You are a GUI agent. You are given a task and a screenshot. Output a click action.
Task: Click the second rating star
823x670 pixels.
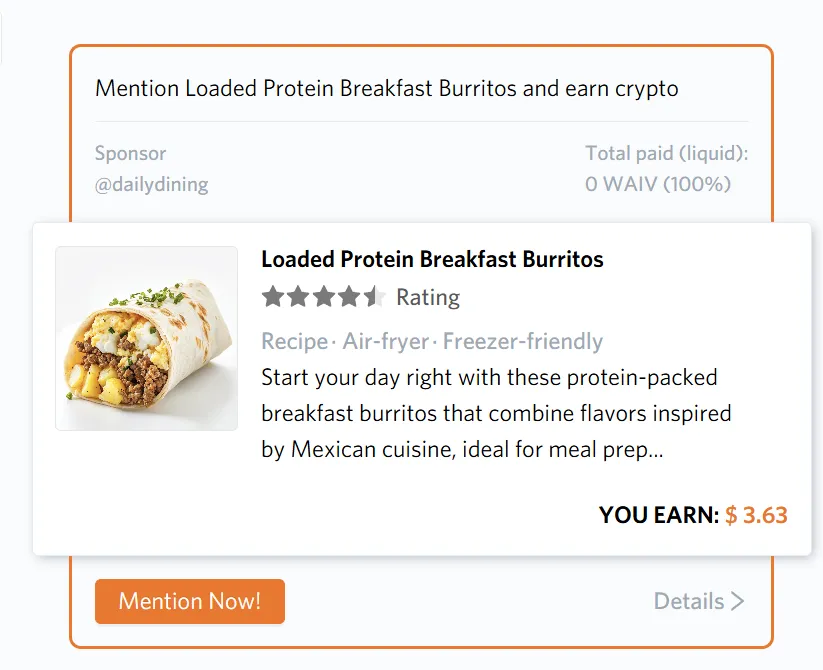298,297
